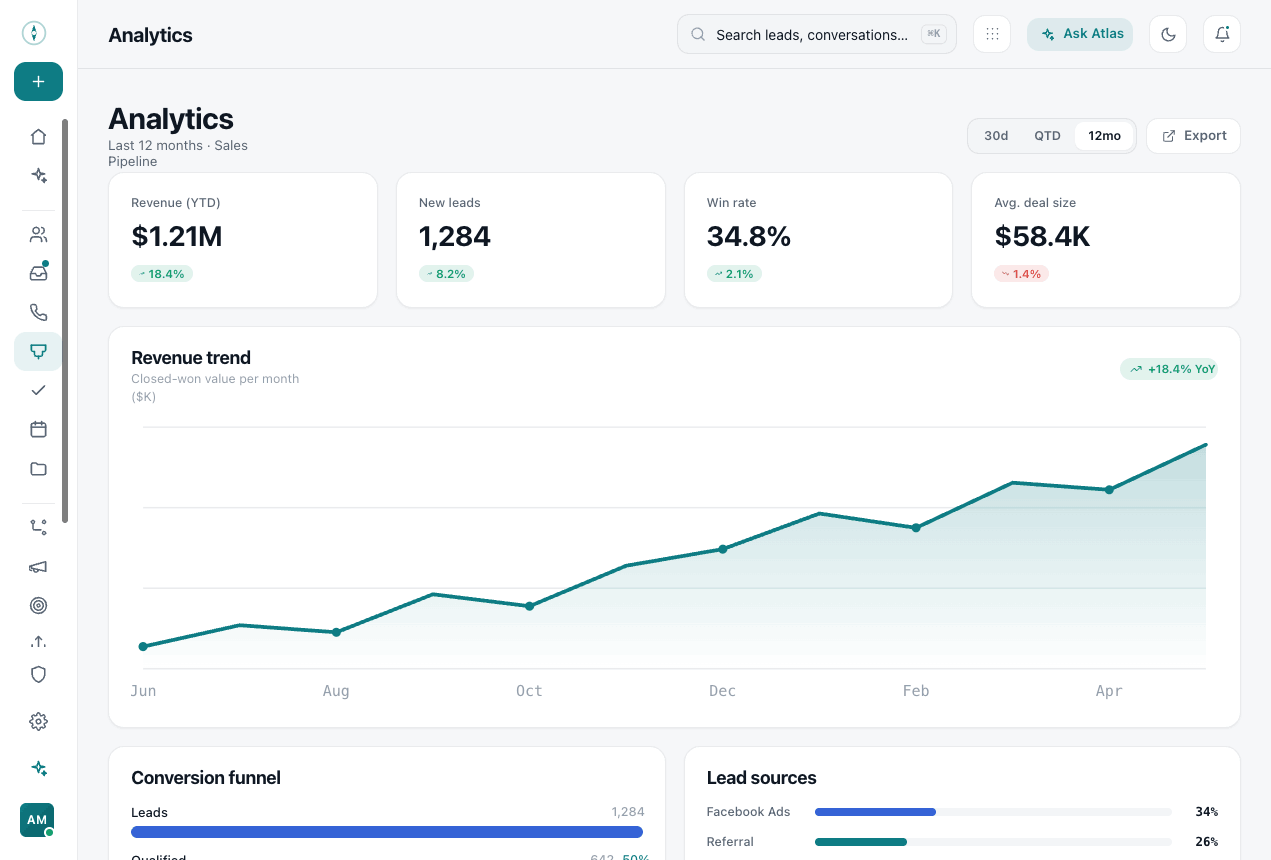Click the +18.4% YoY badge
Screen dimensions: 1271x860
click(x=1169, y=369)
